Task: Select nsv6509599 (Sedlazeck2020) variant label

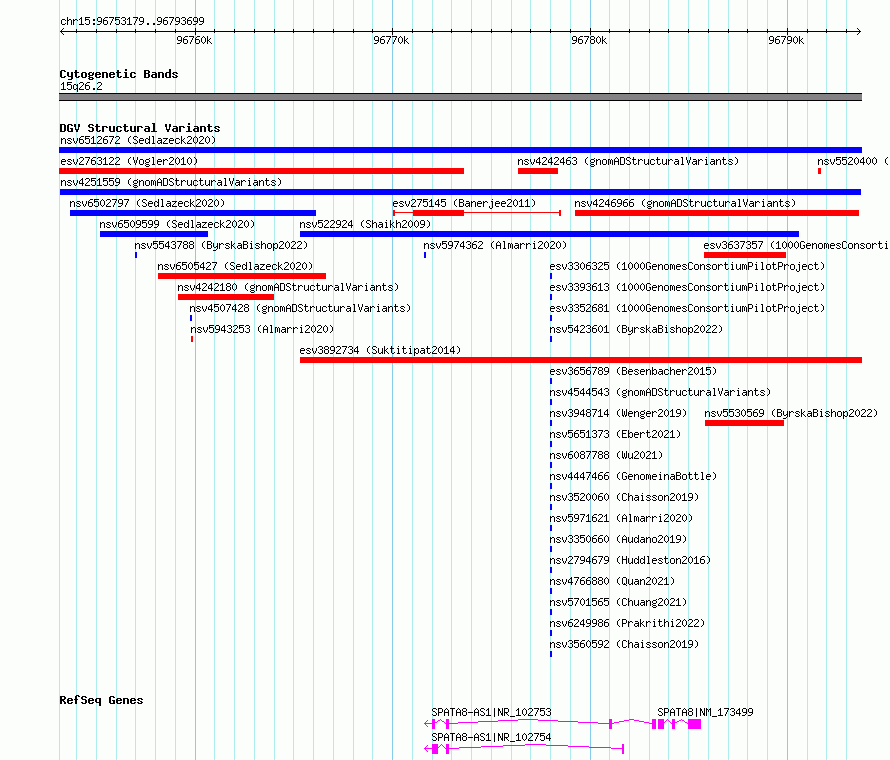Action: pyautogui.click(x=177, y=224)
